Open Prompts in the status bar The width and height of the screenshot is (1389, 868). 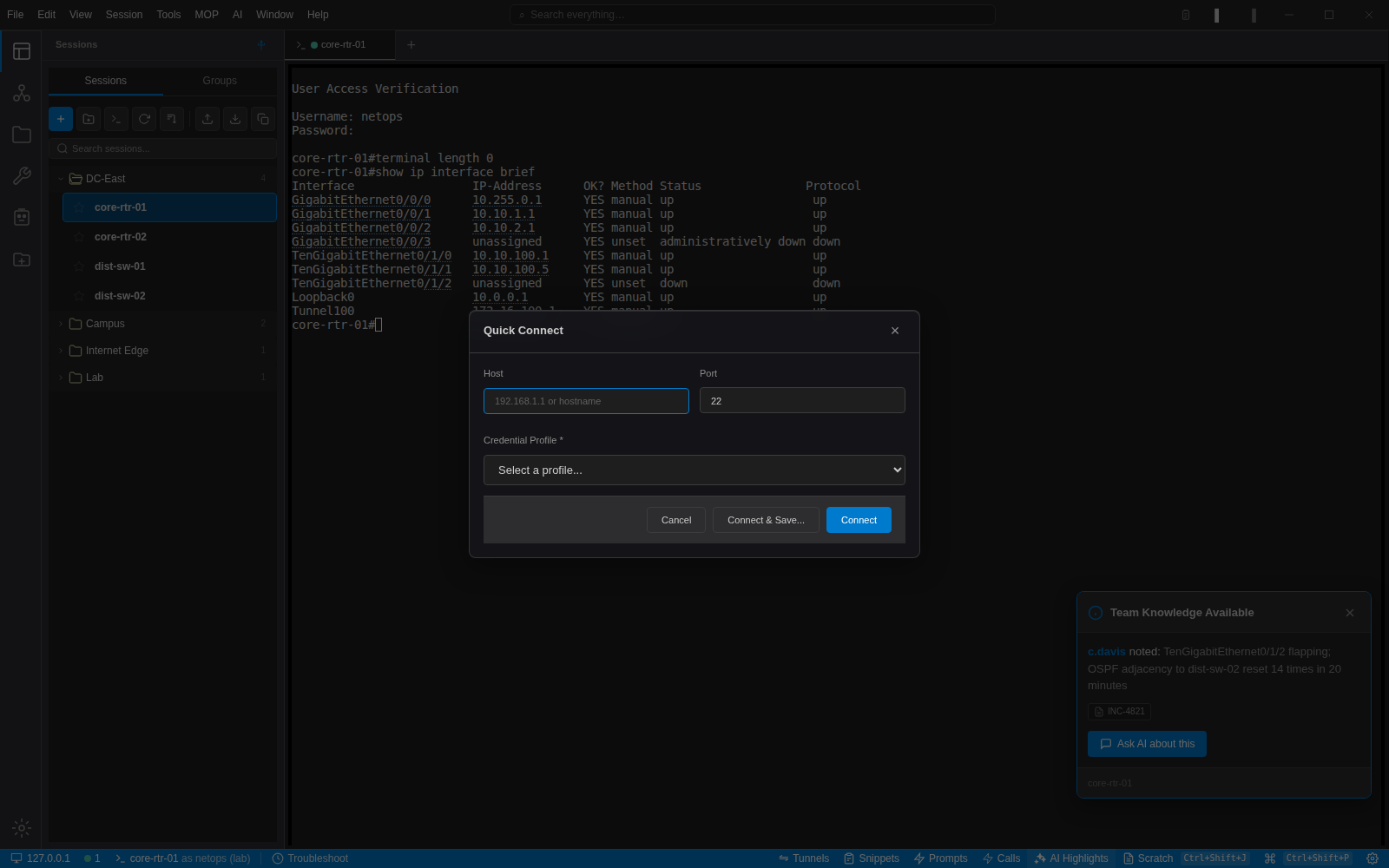(x=940, y=858)
